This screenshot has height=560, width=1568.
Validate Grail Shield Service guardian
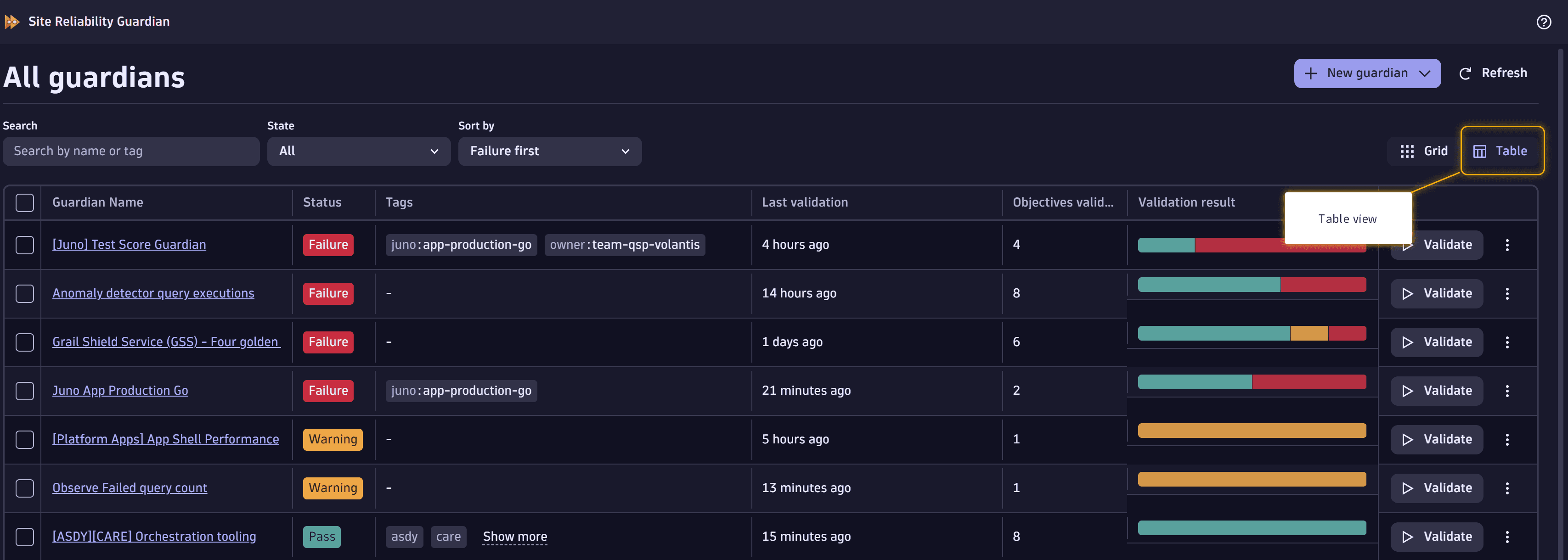[x=1437, y=342]
